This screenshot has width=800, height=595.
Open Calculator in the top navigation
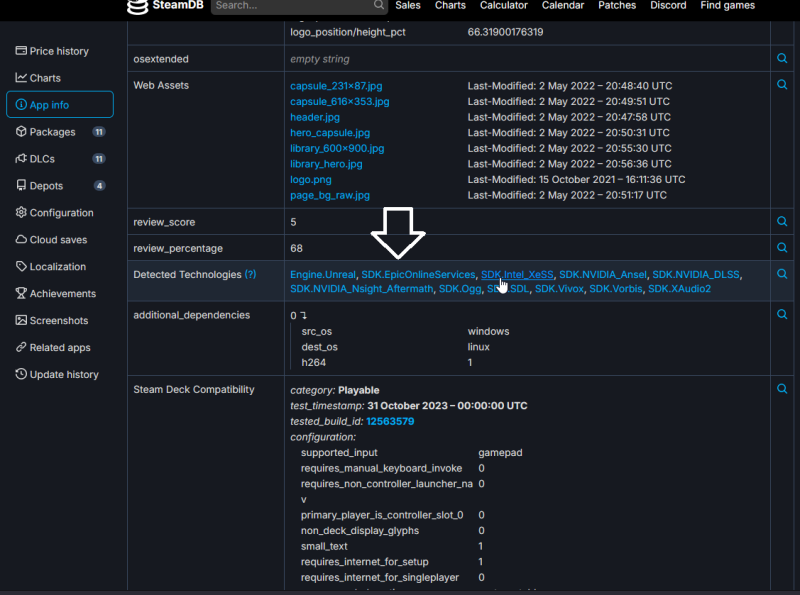[x=504, y=6]
